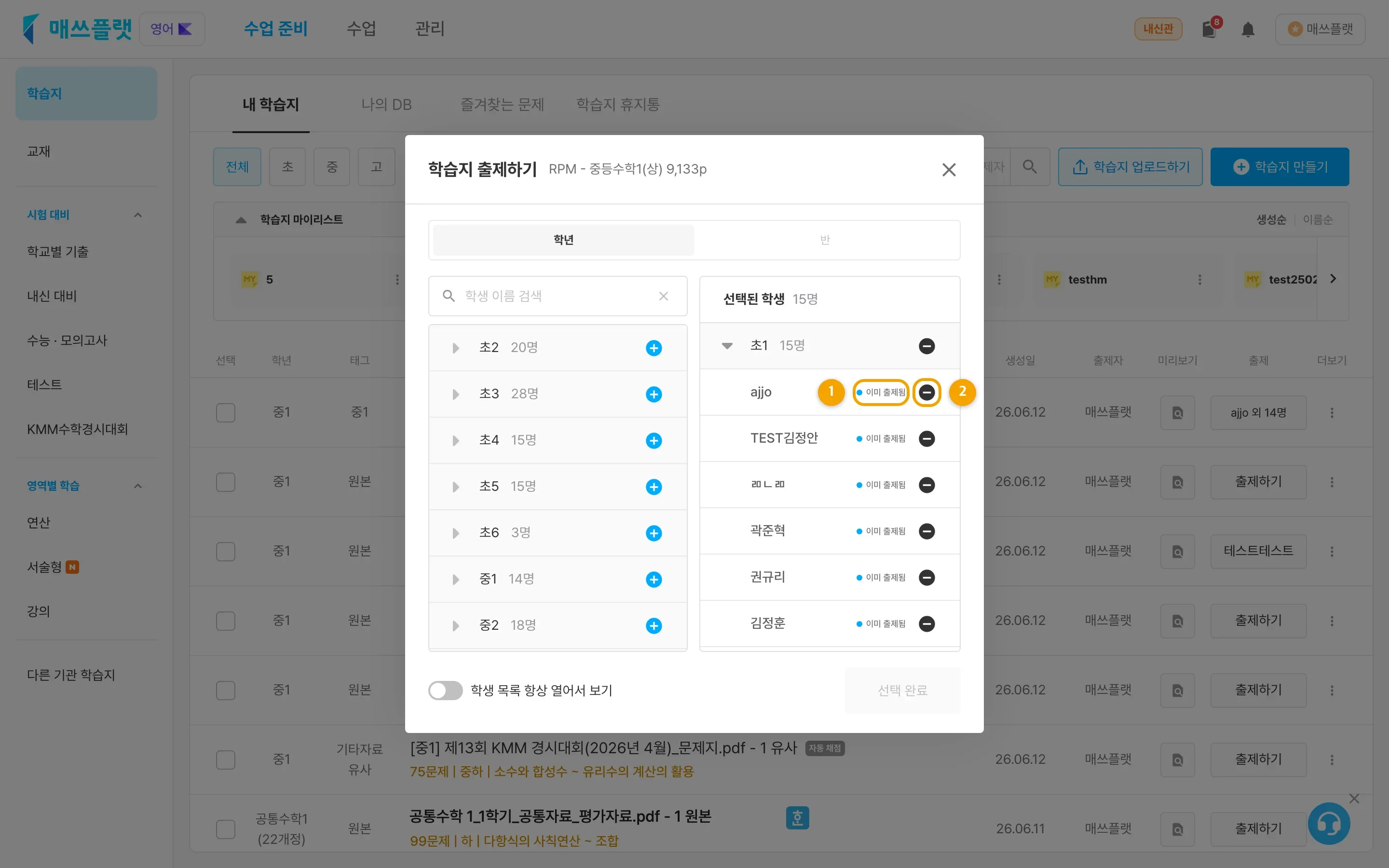
Task: Check the box in the KMM 경시대회 row
Action: click(226, 759)
